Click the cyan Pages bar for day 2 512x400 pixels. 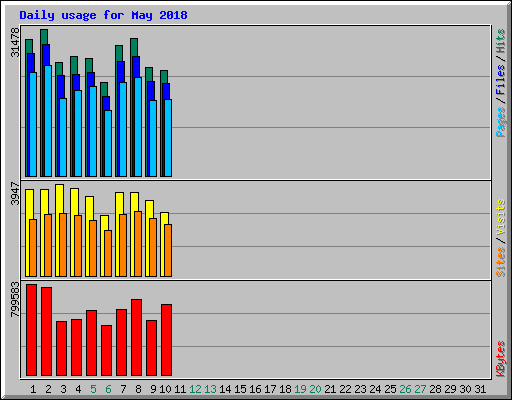(x=48, y=121)
